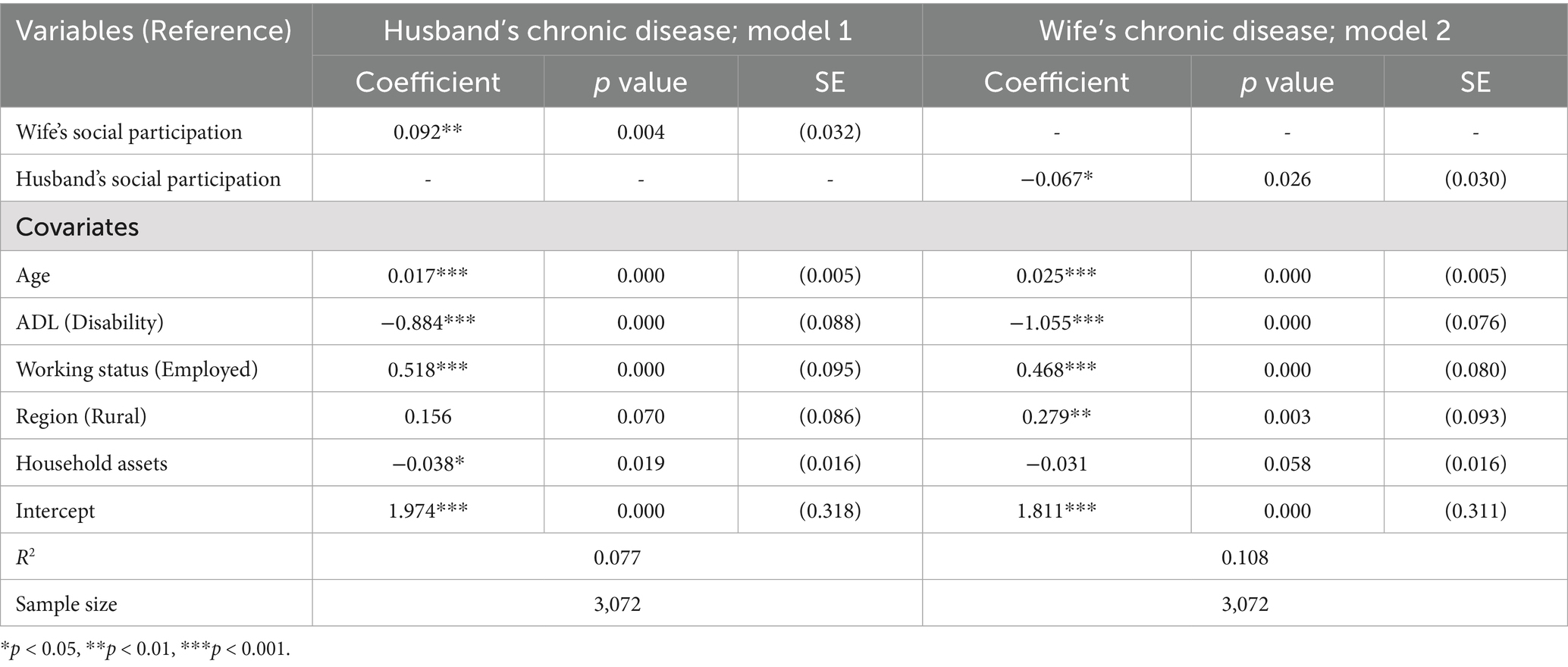The image size is (1568, 667).
Task: Select the Husband's chronic disease model 1 header
Action: coord(617,31)
